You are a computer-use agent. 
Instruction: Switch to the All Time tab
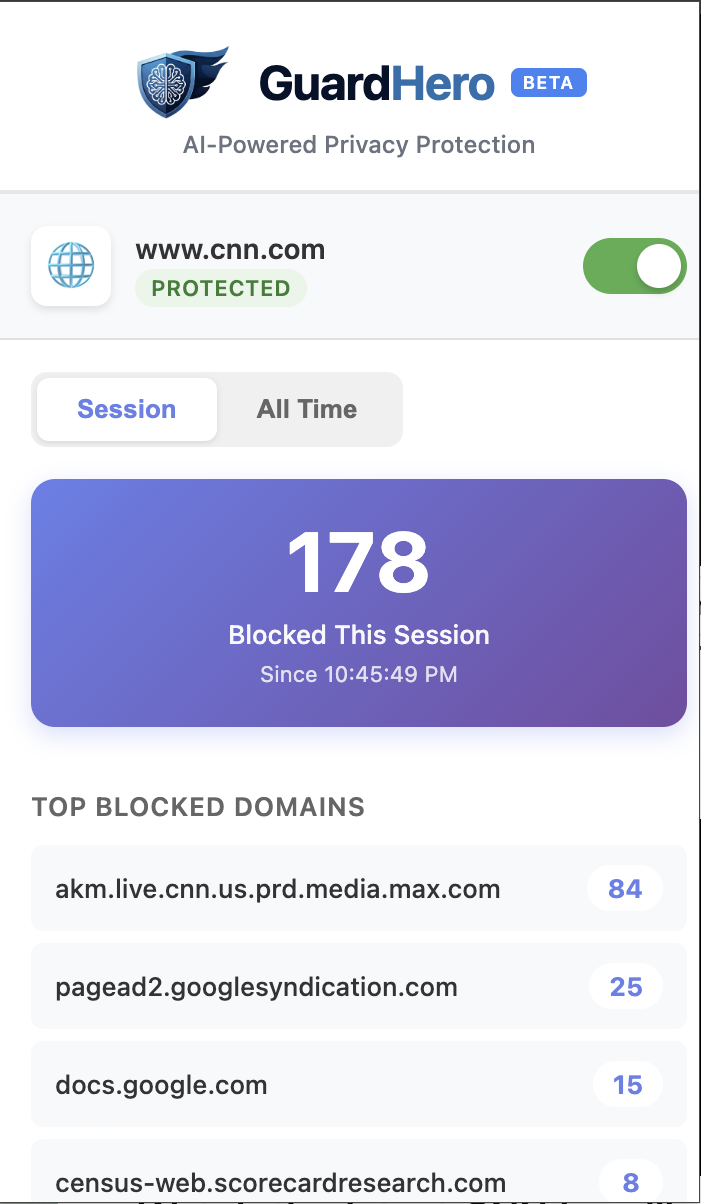(307, 409)
